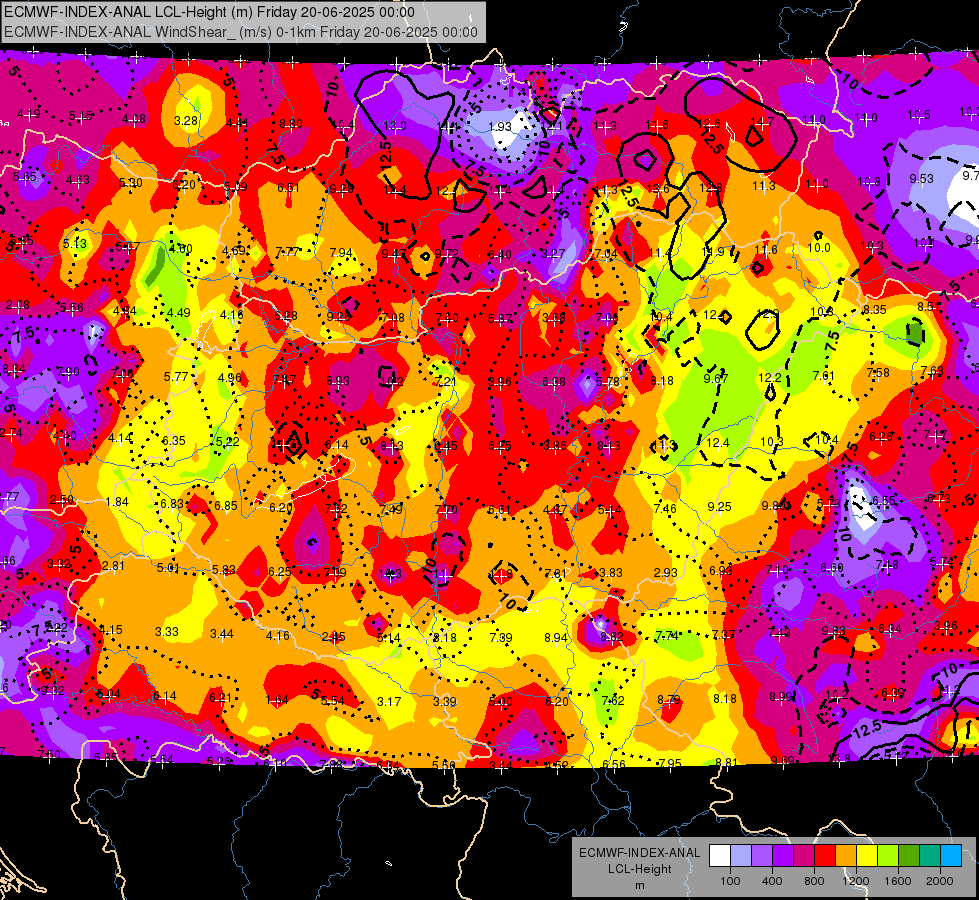Click the unit label 'm' in the legend
Screen dimensions: 979x900
(x=639, y=885)
